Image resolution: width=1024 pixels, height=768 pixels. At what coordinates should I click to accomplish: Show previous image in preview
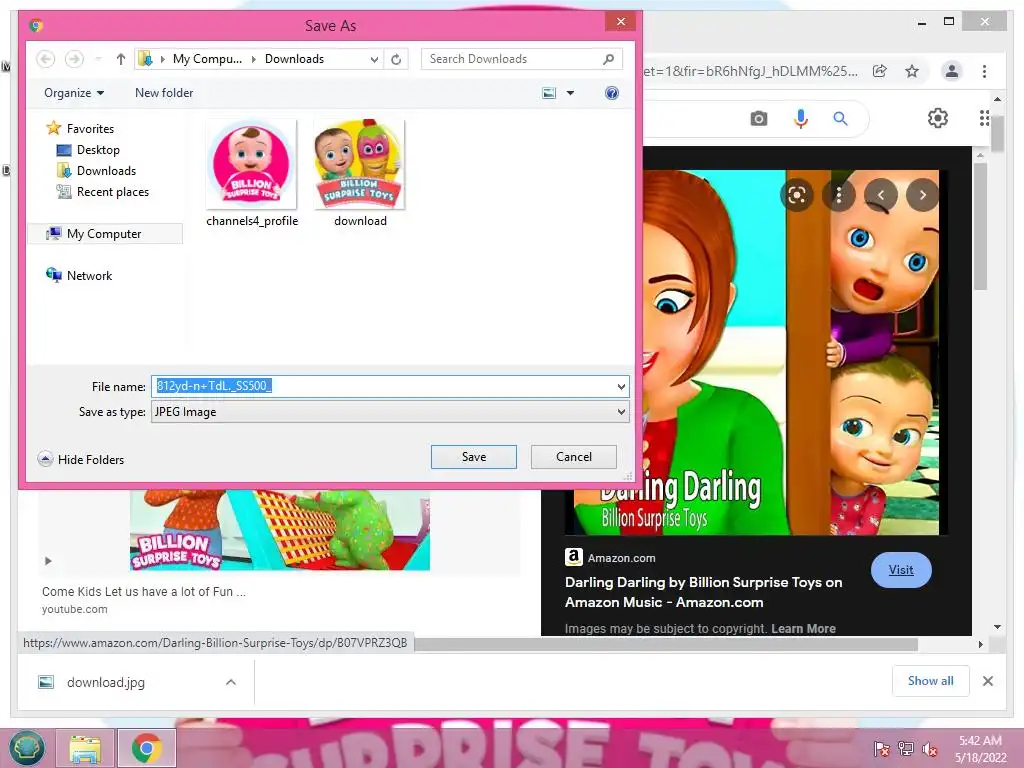[880, 195]
